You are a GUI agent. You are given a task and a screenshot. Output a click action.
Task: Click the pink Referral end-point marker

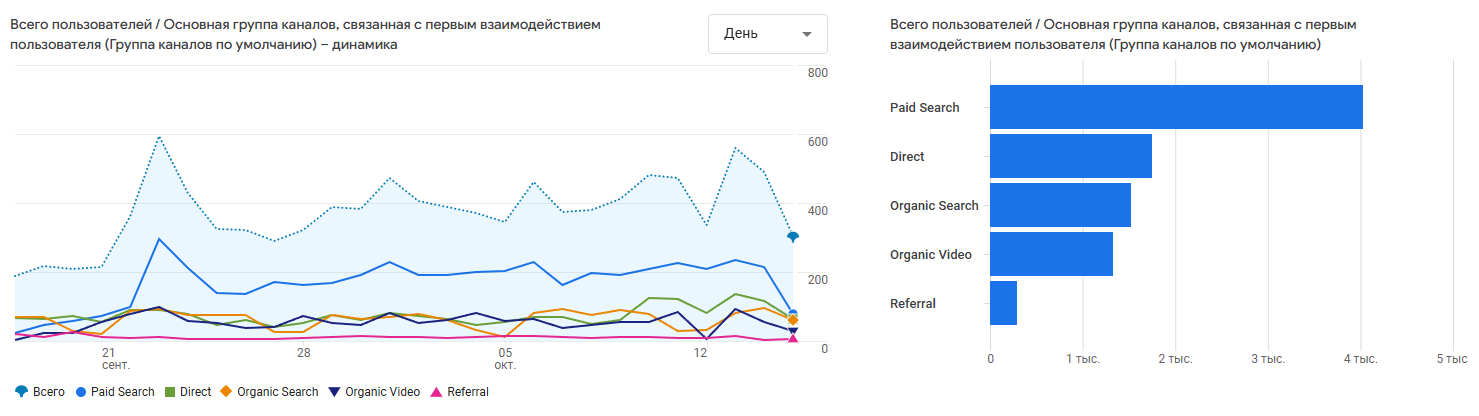pos(793,339)
